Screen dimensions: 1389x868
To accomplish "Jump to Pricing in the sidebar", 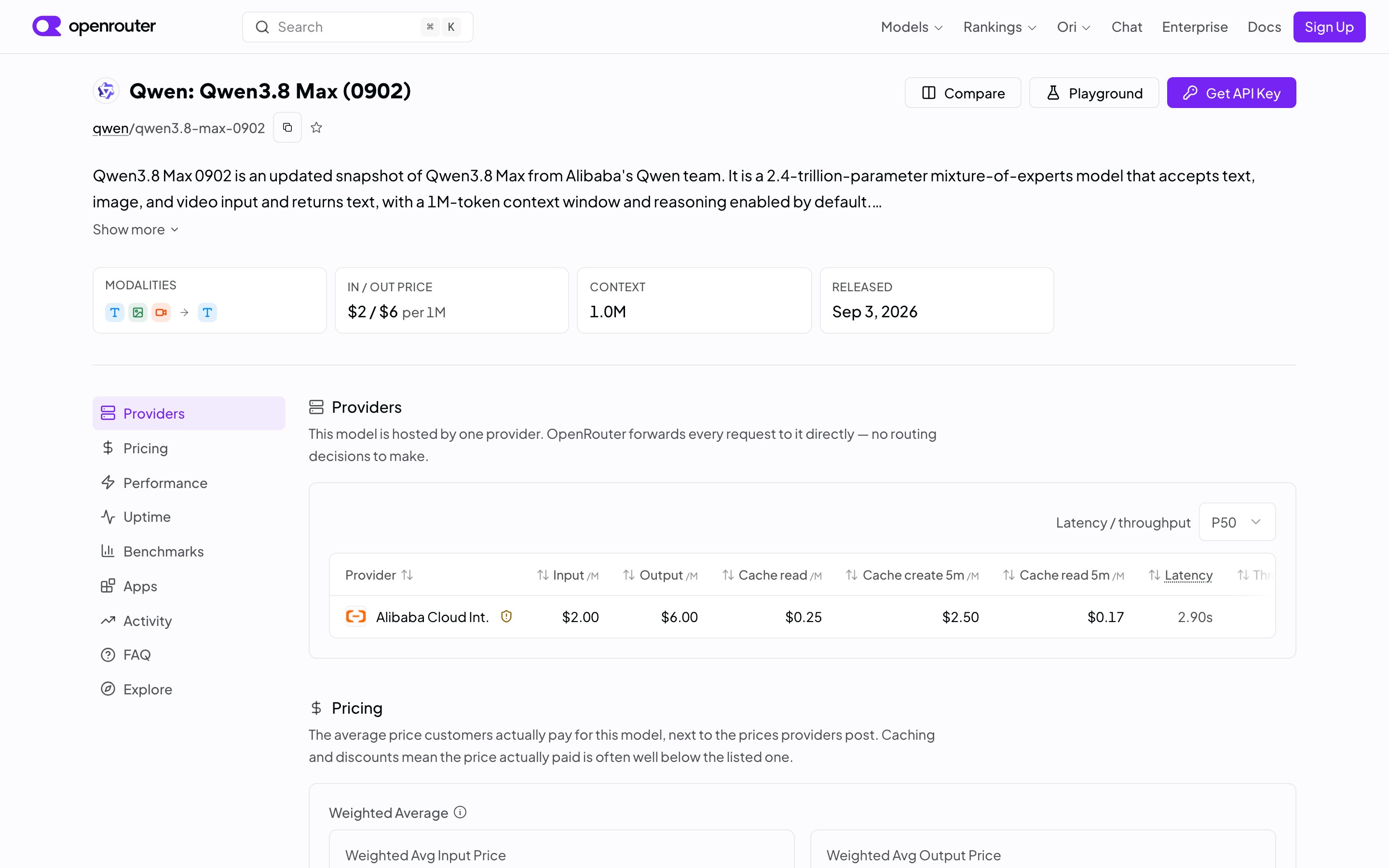I will 189,448.
